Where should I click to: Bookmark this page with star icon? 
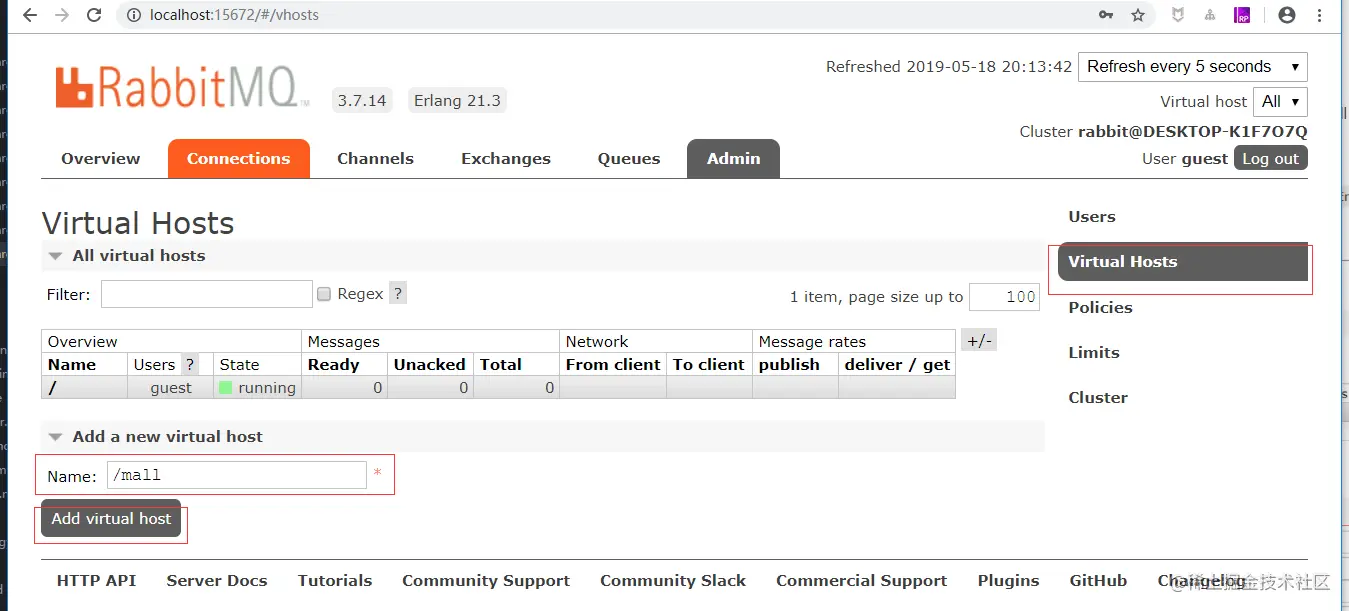pyautogui.click(x=1138, y=15)
